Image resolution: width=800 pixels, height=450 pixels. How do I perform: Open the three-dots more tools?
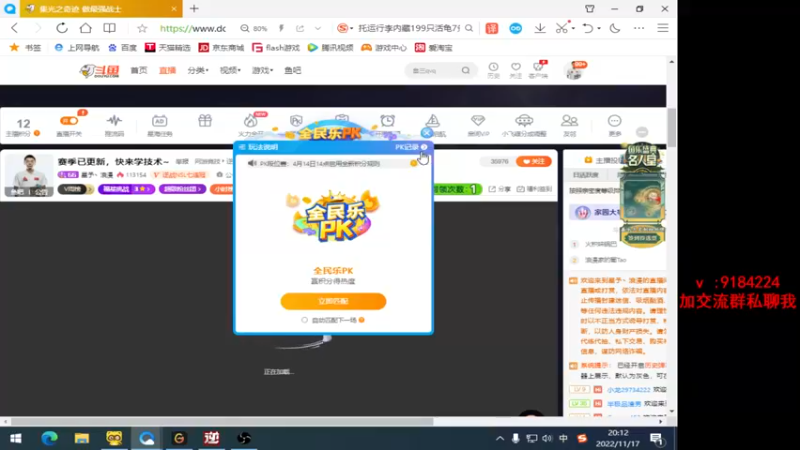(639, 29)
